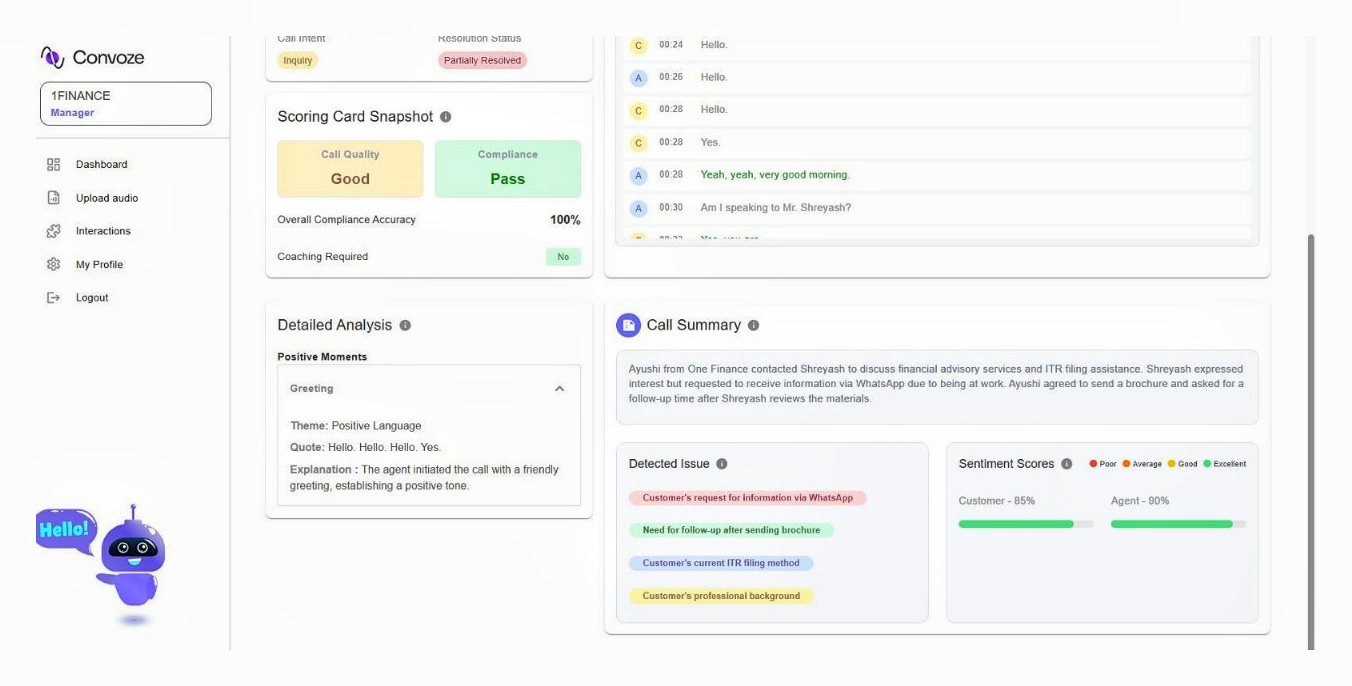This screenshot has height=686, width=1352.
Task: Collapse the Greeting section chevron
Action: [559, 389]
